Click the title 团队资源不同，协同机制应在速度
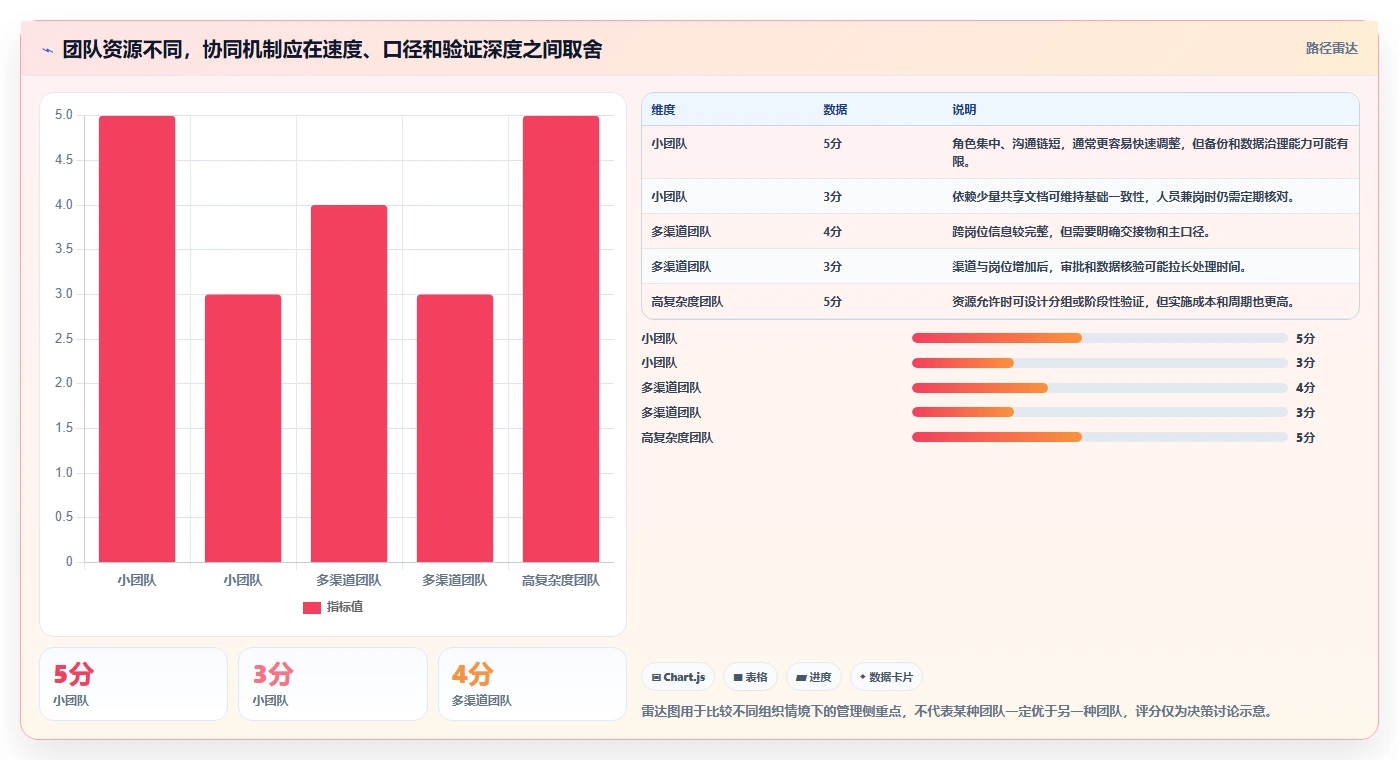This screenshot has width=1399, height=760. 332,50
